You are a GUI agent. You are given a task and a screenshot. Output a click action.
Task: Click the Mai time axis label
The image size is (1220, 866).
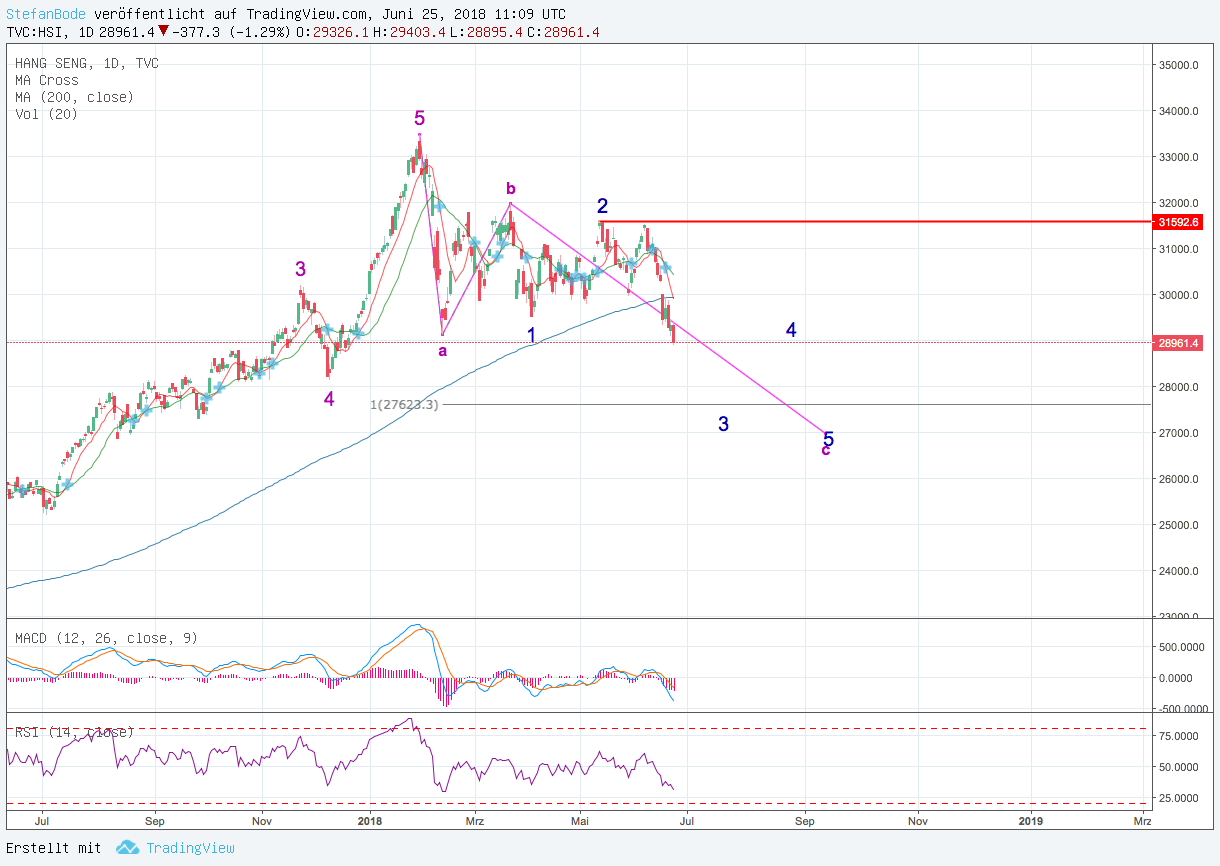pyautogui.click(x=582, y=821)
